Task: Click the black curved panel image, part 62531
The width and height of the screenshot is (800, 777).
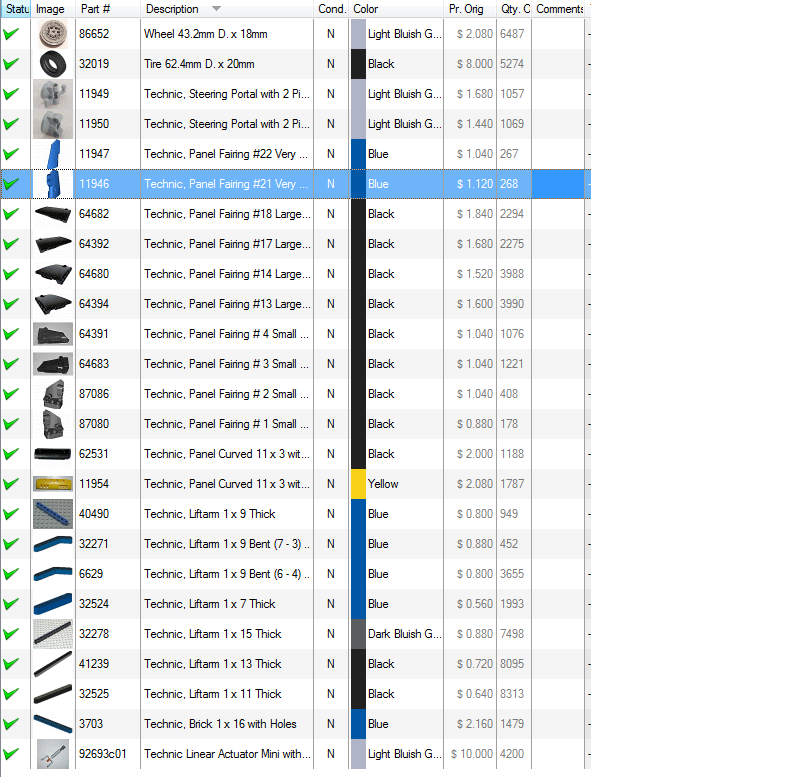Action: tap(53, 454)
